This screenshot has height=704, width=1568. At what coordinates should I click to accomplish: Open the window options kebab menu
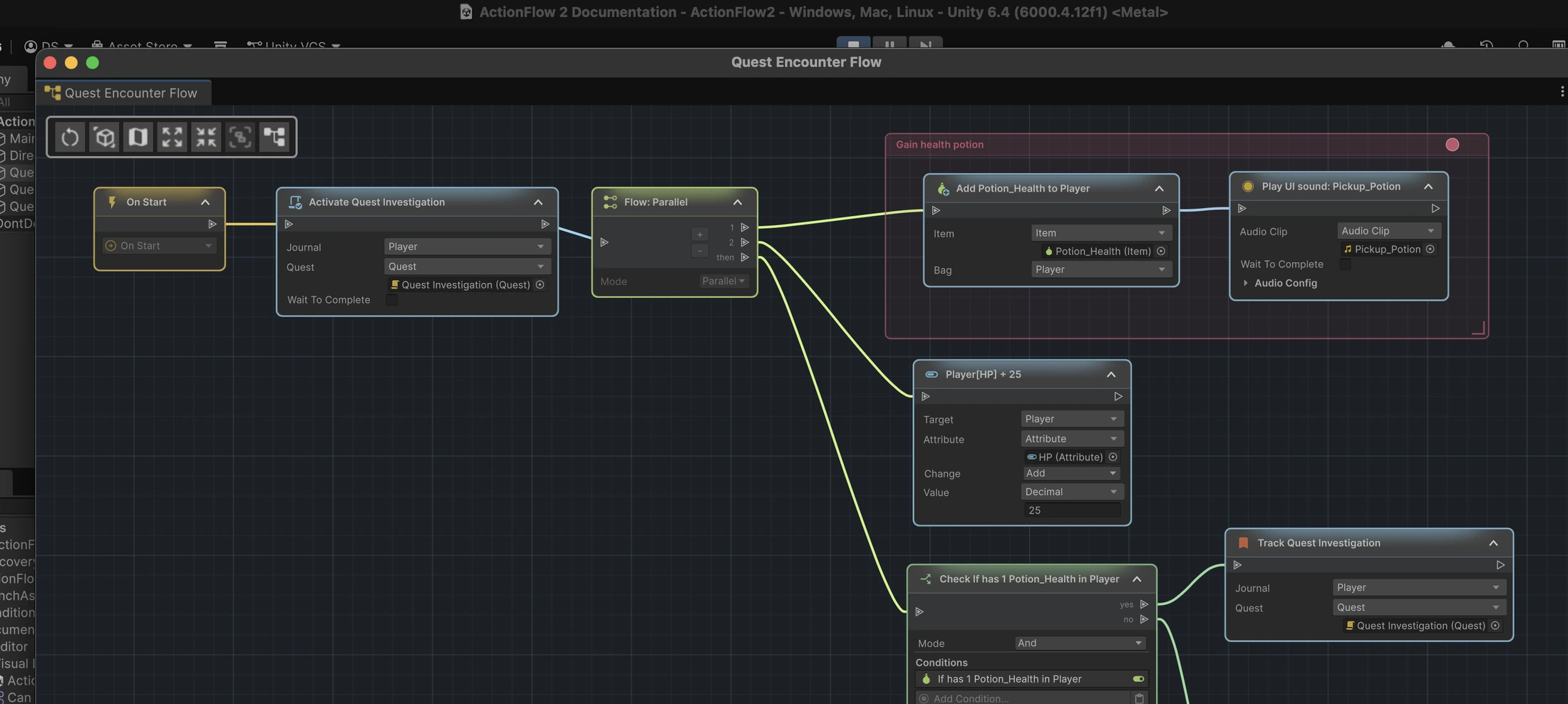[1562, 91]
